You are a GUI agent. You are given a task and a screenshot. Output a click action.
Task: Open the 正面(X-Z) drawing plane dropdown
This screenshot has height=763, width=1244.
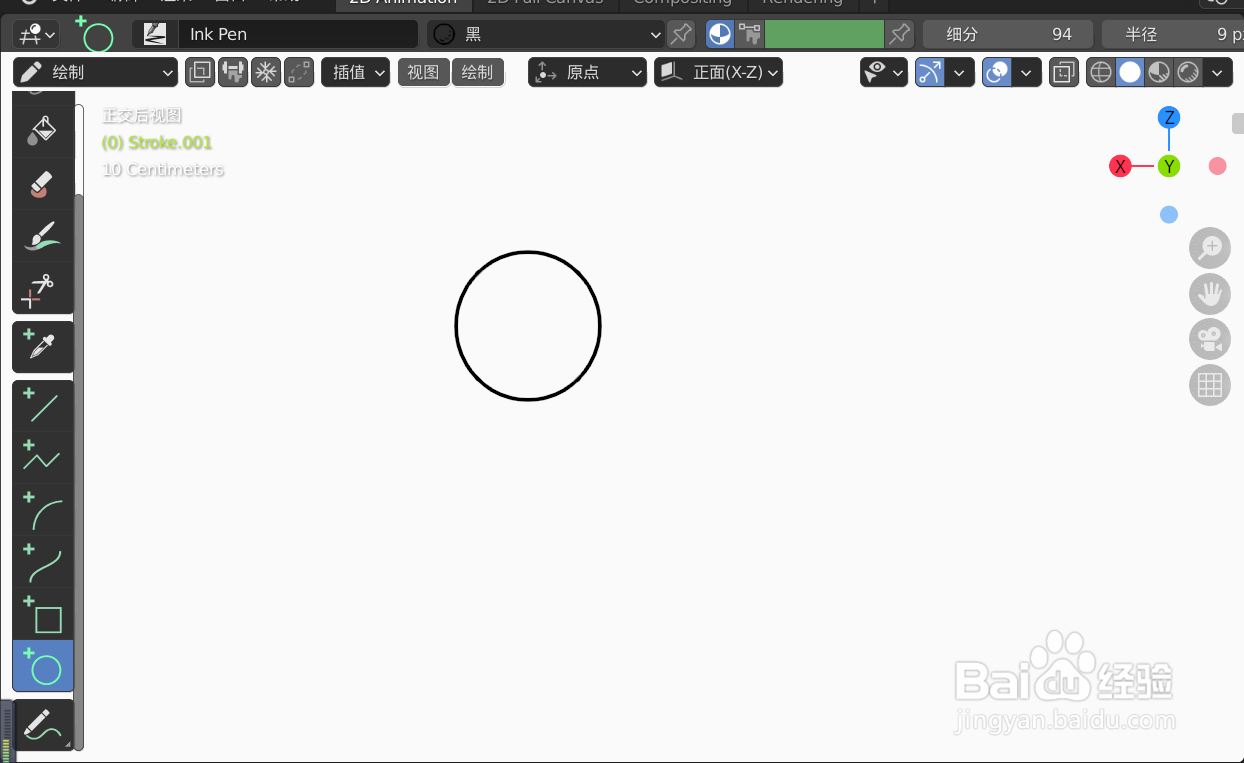pyautogui.click(x=718, y=72)
